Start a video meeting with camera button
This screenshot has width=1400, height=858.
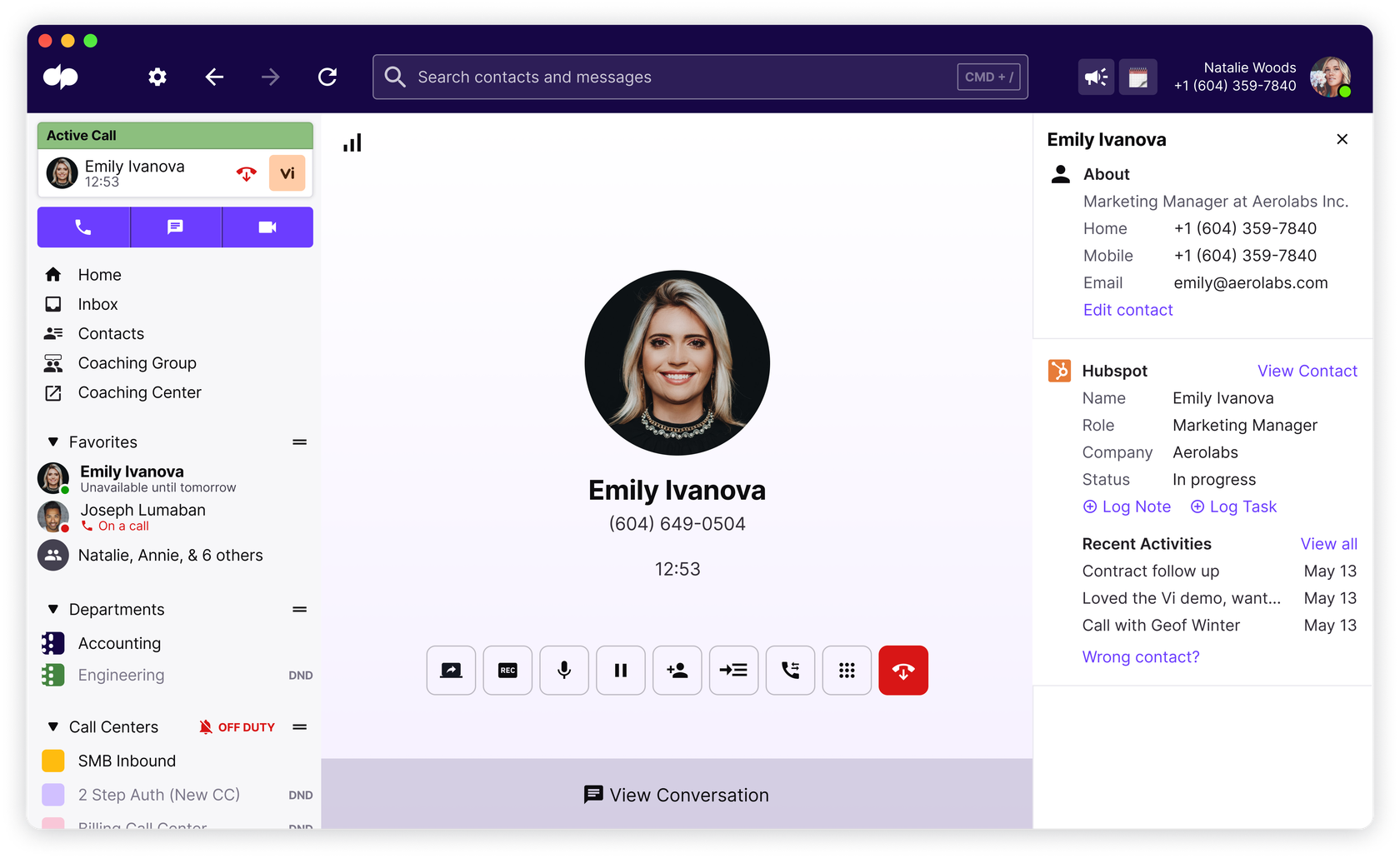point(267,227)
